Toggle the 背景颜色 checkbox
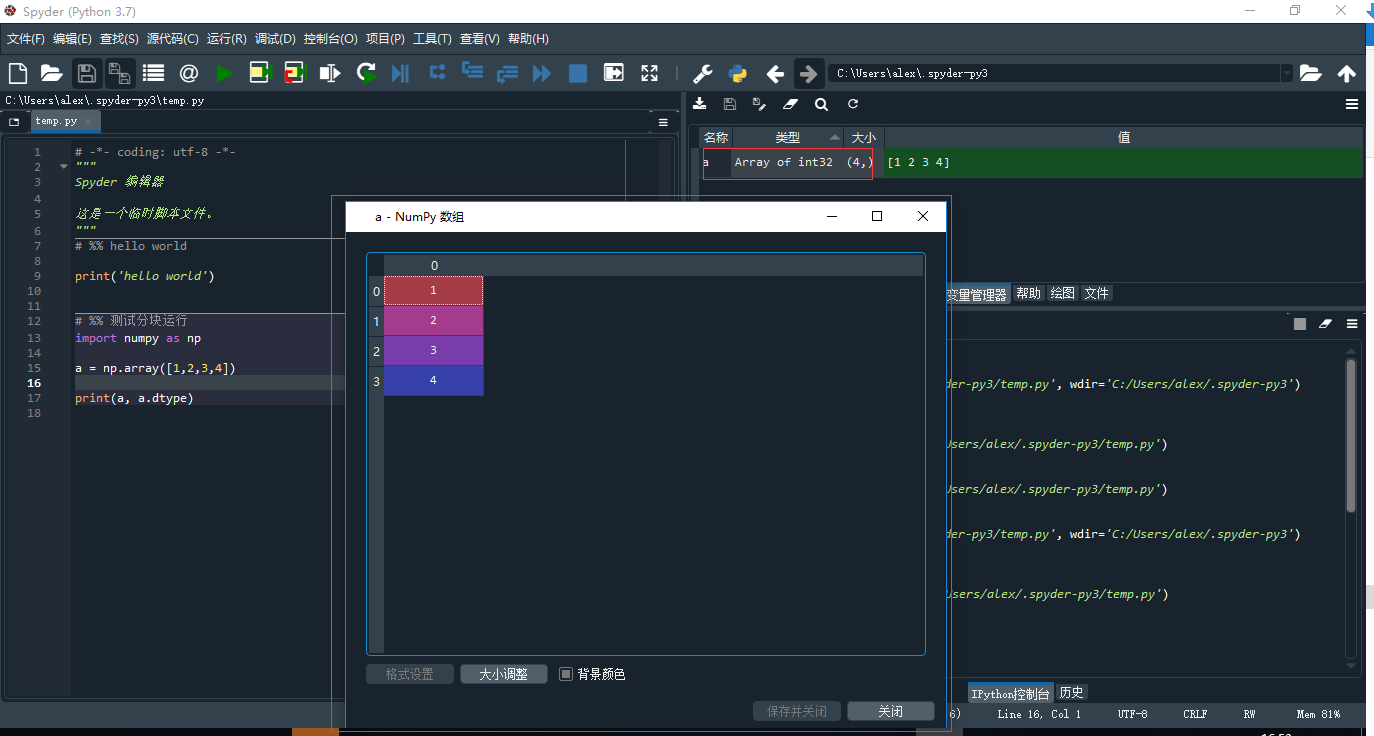1374x736 pixels. (566, 674)
